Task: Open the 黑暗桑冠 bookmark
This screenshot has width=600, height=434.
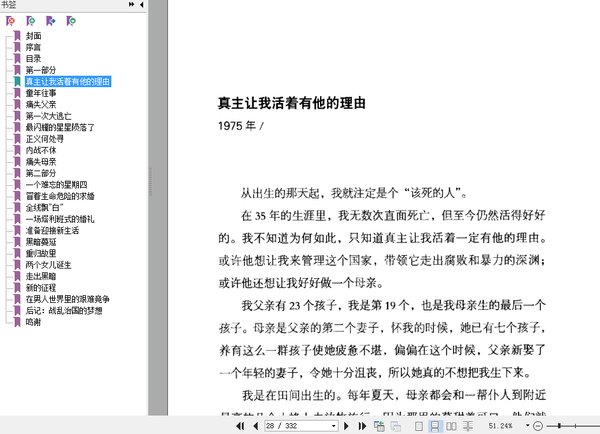Action: [41, 242]
